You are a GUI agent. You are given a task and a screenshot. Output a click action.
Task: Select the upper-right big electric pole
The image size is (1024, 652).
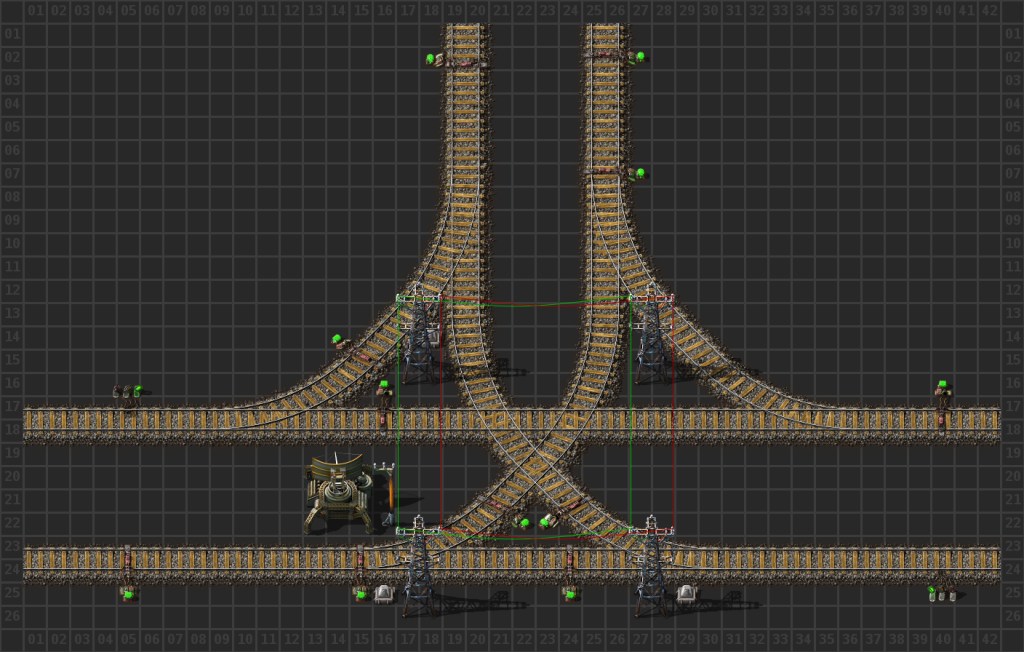coord(651,336)
